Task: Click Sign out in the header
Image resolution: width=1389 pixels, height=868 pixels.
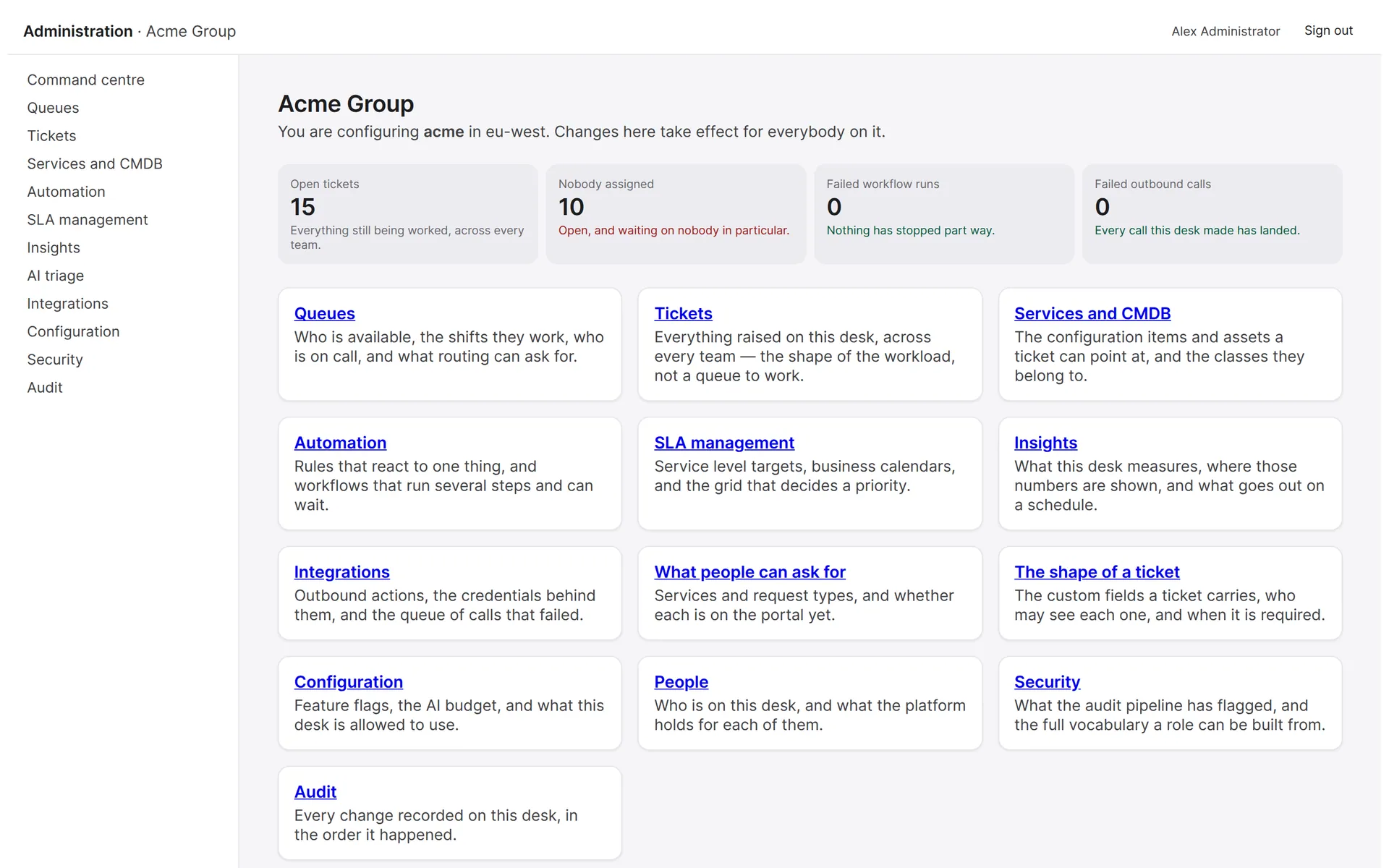Action: point(1328,30)
